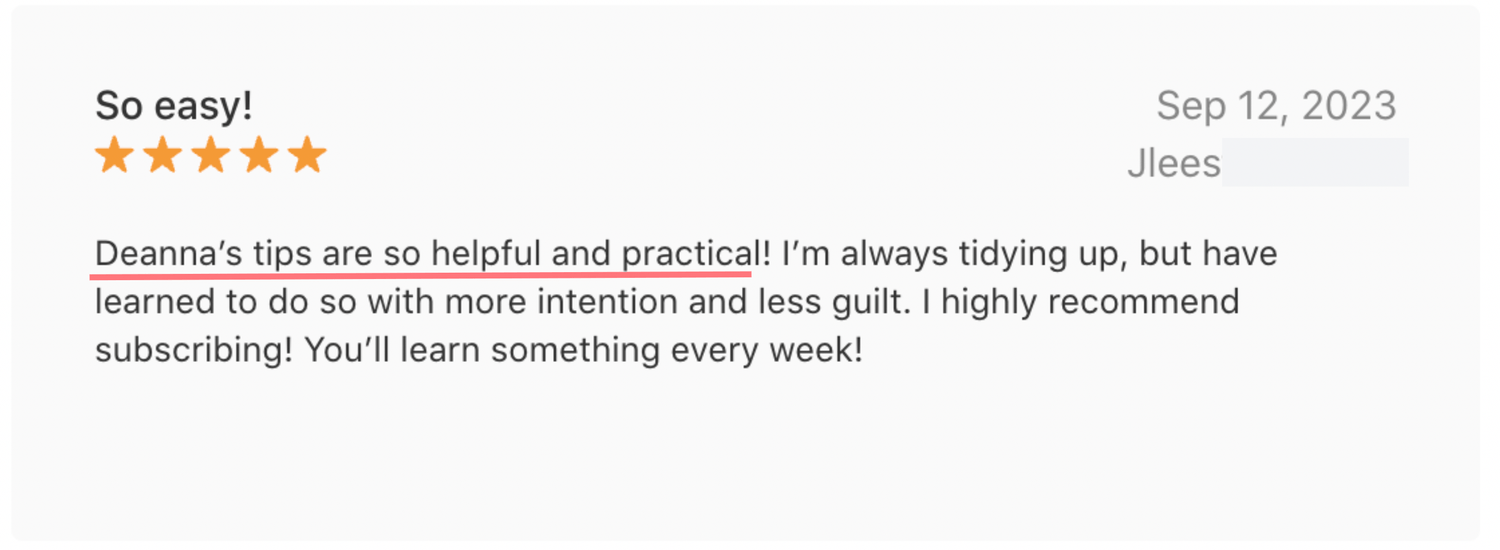Screen dimensions: 1500x550
Task: Click the Sep 12, 2023 review date
Action: (1276, 106)
